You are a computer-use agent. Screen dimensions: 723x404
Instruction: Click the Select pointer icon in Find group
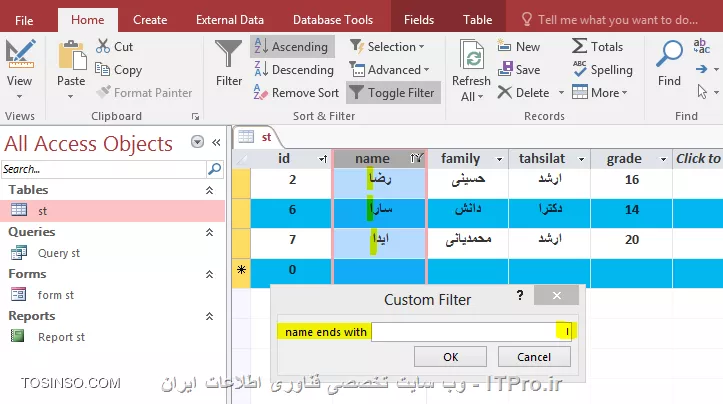point(702,92)
